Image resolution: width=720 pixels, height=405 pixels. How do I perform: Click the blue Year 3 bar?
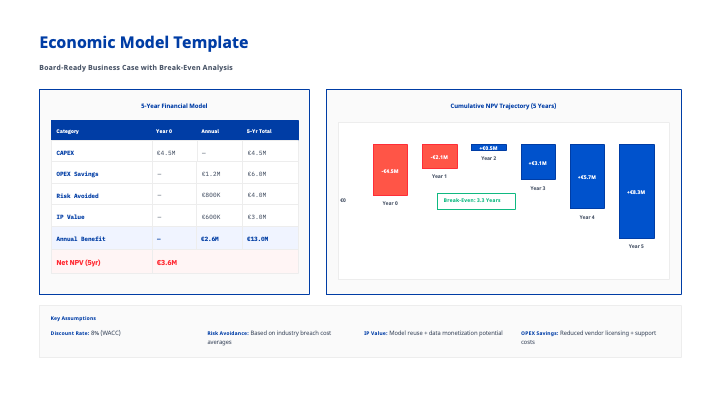point(537,162)
